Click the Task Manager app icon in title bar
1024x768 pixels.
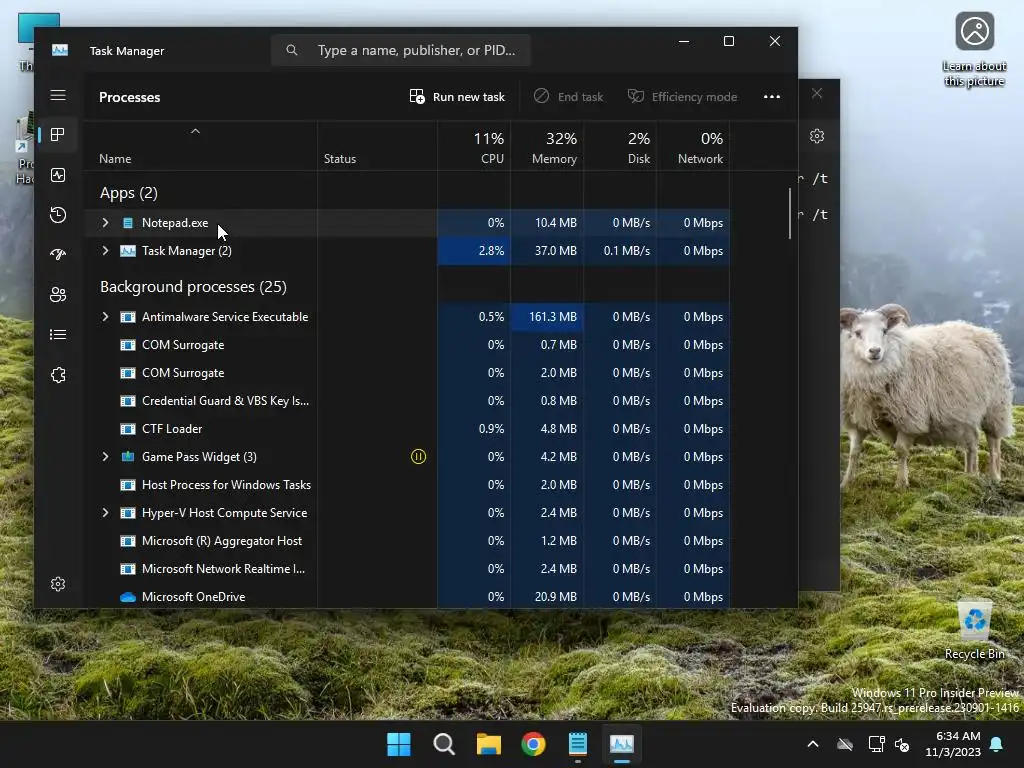59,50
